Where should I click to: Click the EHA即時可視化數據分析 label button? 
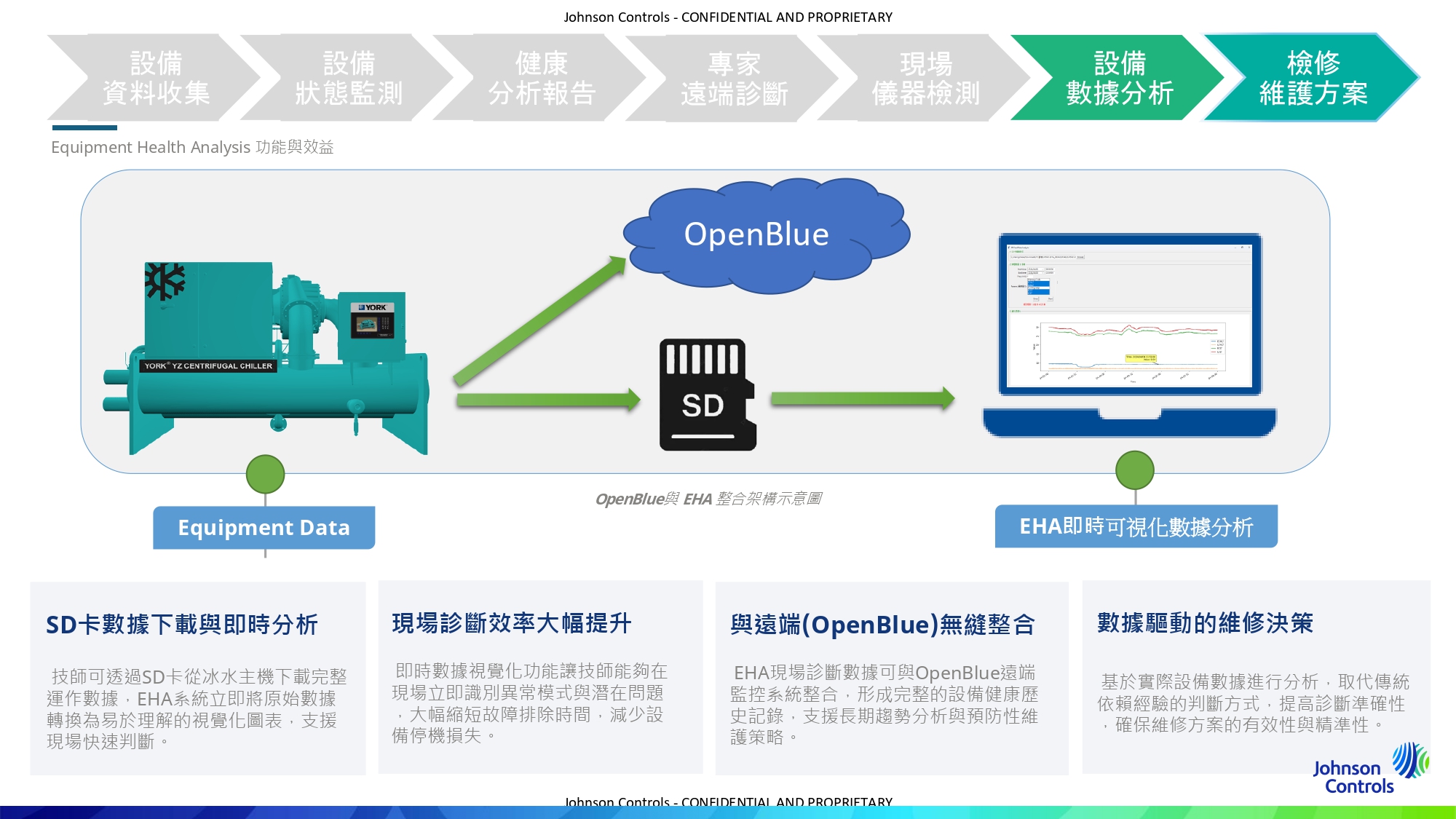[x=1136, y=526]
